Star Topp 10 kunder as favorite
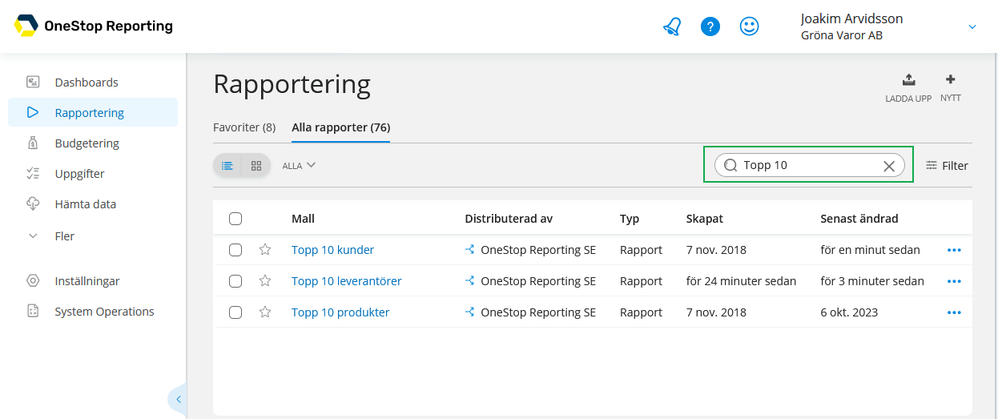The height and width of the screenshot is (419, 998). 265,250
